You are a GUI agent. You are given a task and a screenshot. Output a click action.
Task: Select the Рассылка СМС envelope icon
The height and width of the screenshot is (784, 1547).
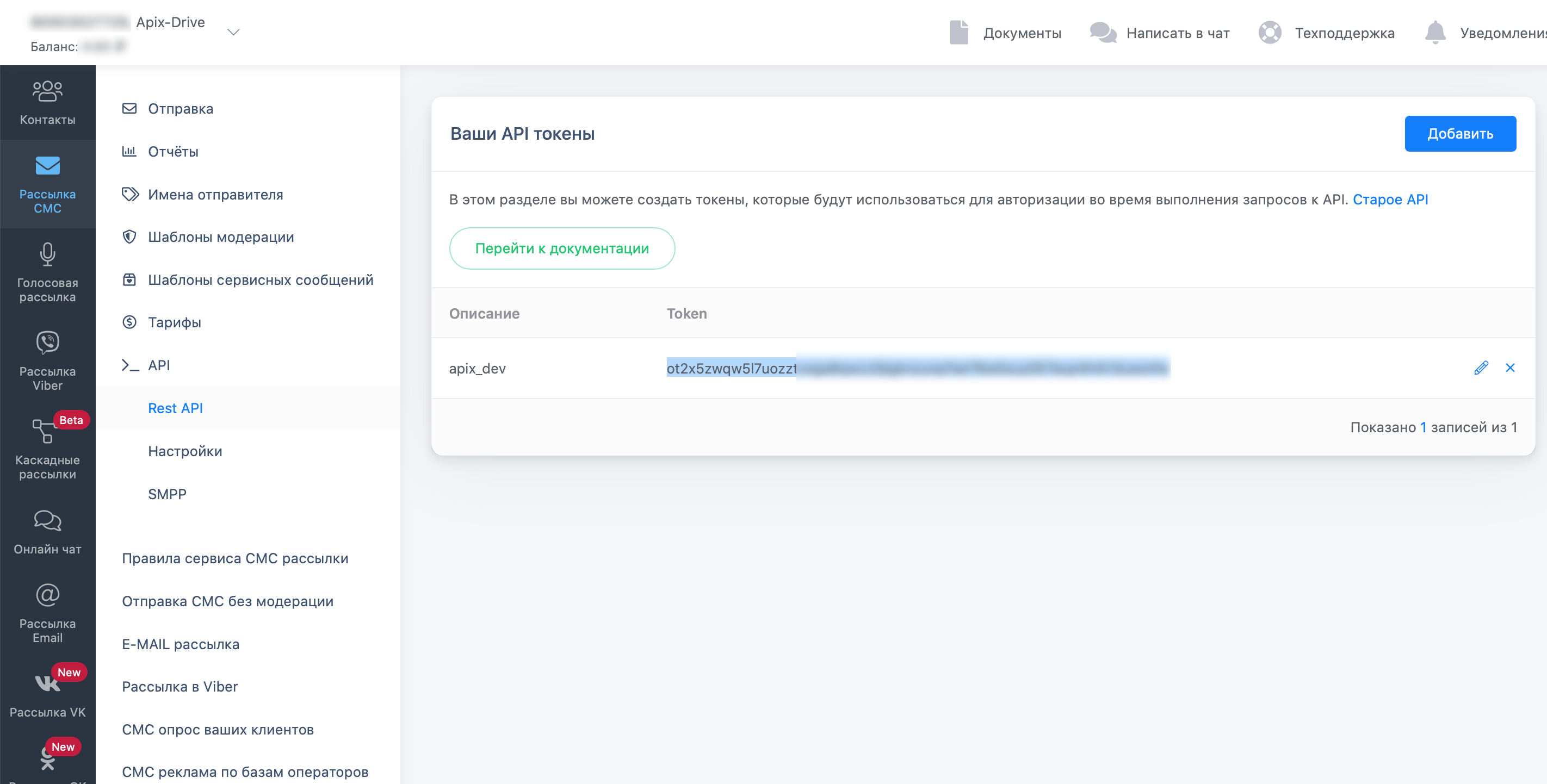pyautogui.click(x=47, y=165)
